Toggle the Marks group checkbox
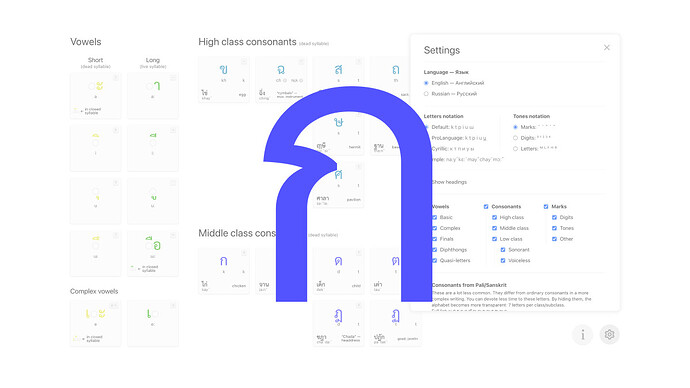690x388 pixels. [x=546, y=207]
